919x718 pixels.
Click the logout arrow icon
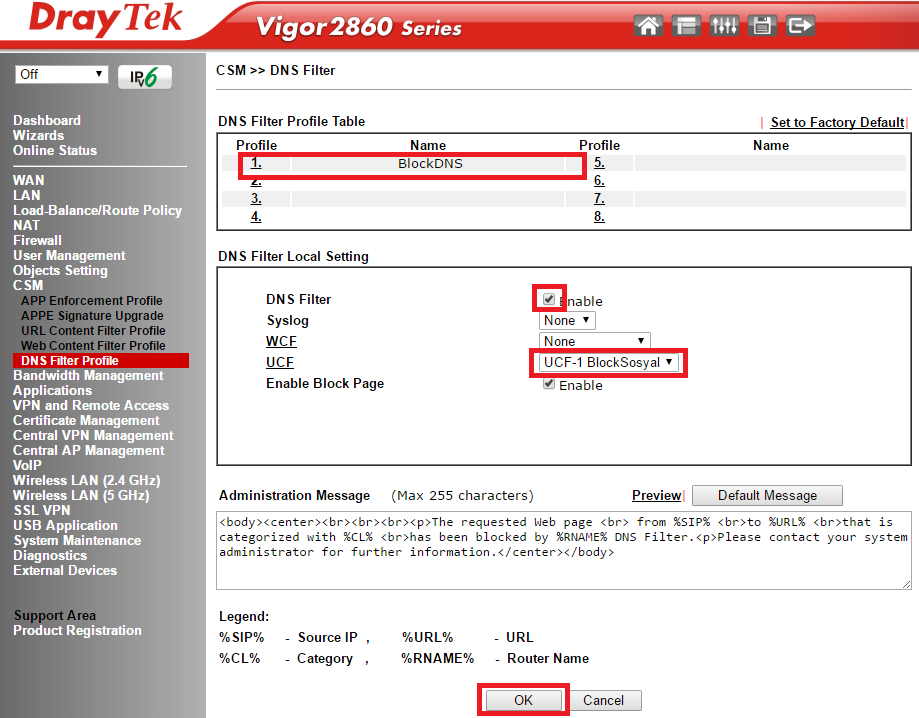[x=800, y=26]
